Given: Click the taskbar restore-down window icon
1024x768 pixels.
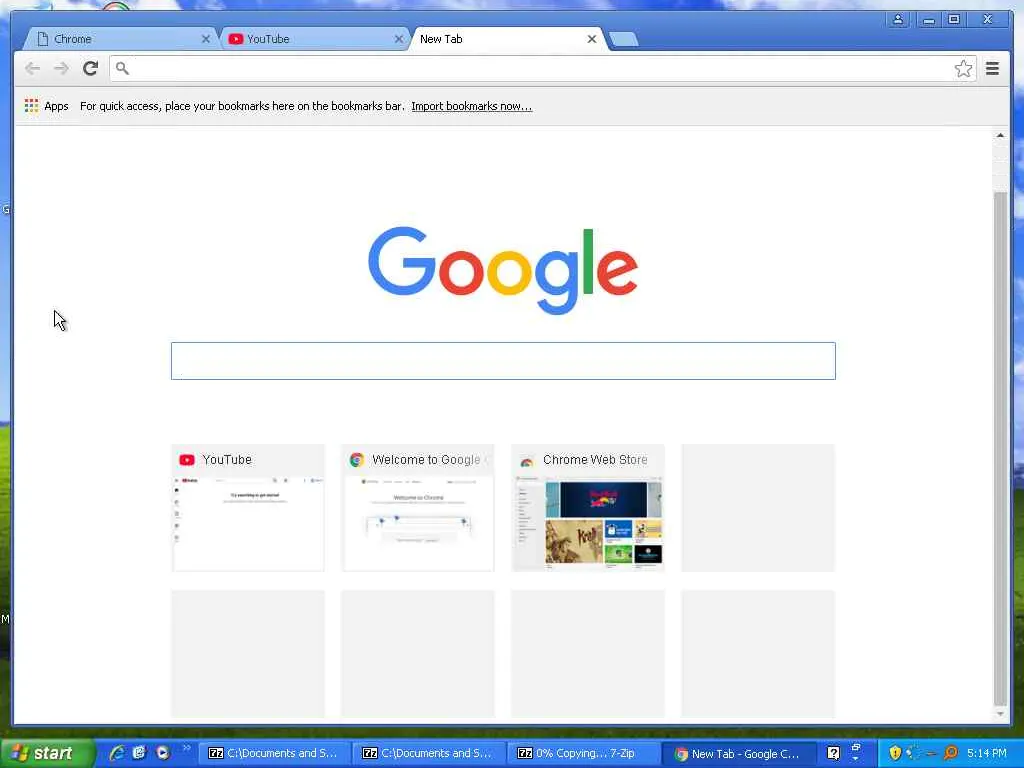Looking at the screenshot, I should pos(856,747).
